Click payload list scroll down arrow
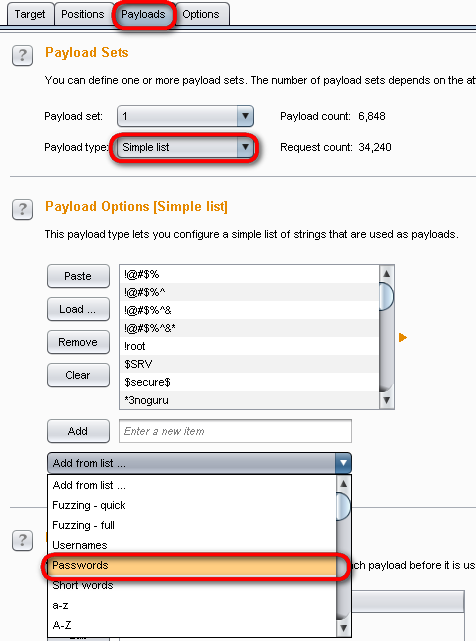This screenshot has height=641, width=476. pos(386,400)
